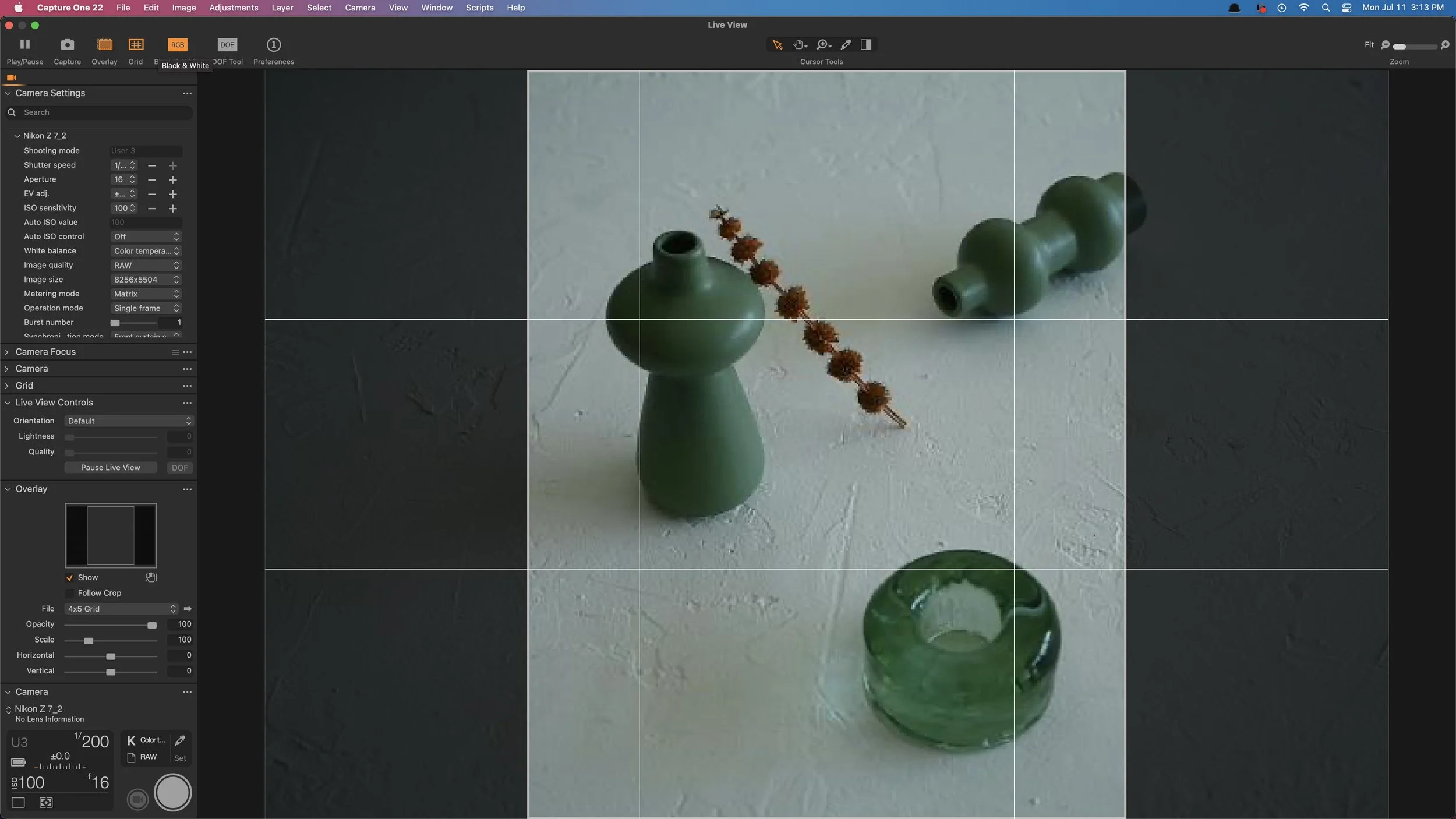Select the Loupe zoom cursor tool
Image resolution: width=1456 pixels, height=819 pixels.
pyautogui.click(x=822, y=45)
